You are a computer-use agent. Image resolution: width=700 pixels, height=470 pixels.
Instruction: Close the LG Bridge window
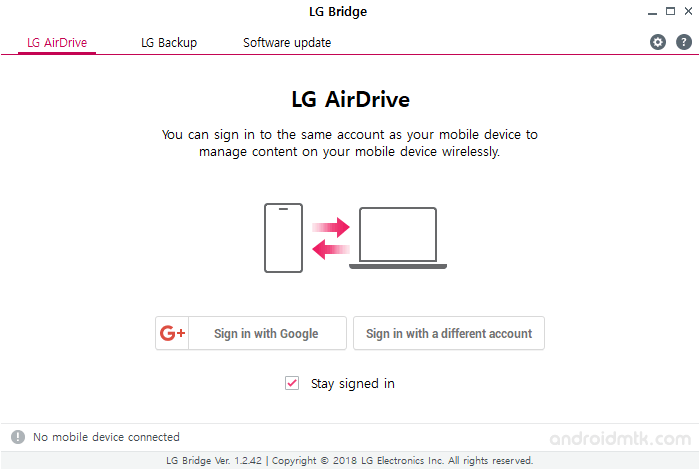point(688,11)
